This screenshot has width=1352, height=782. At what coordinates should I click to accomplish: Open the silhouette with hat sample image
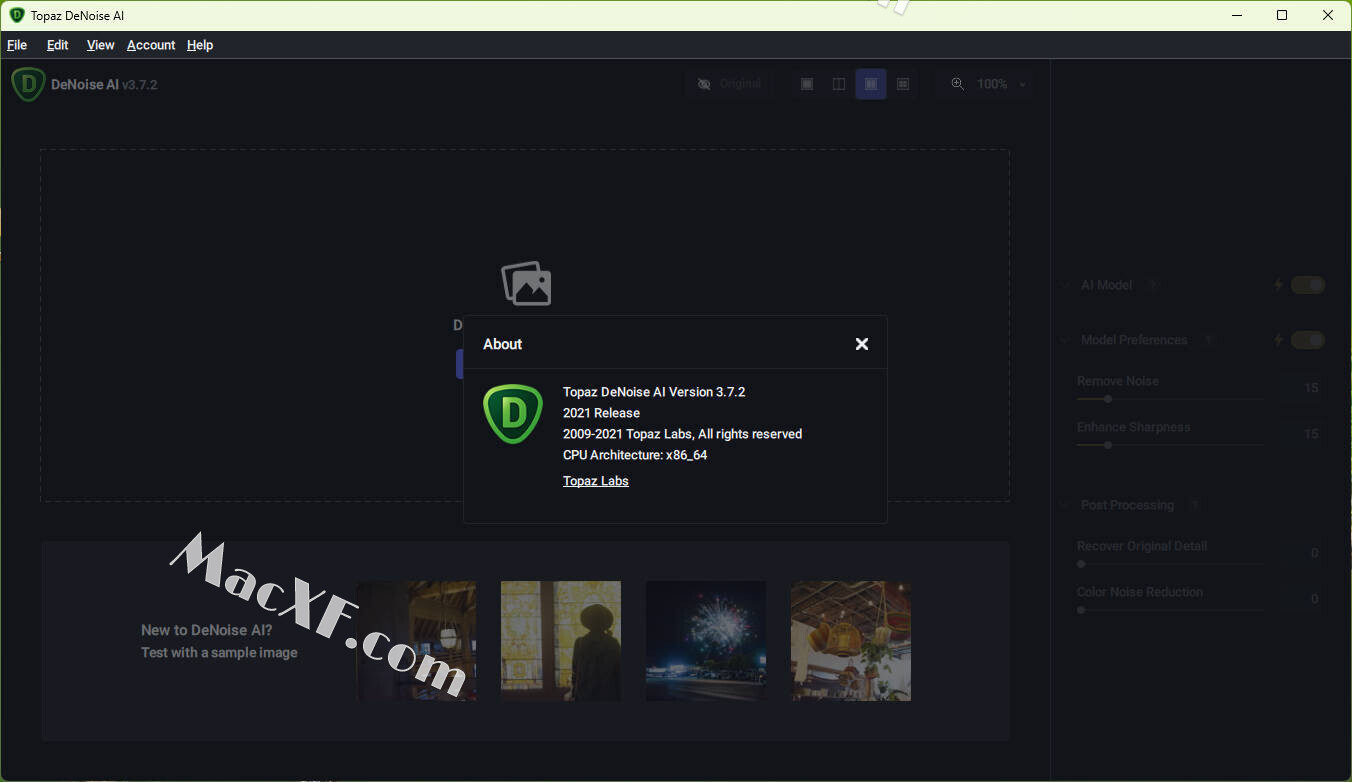coord(561,641)
